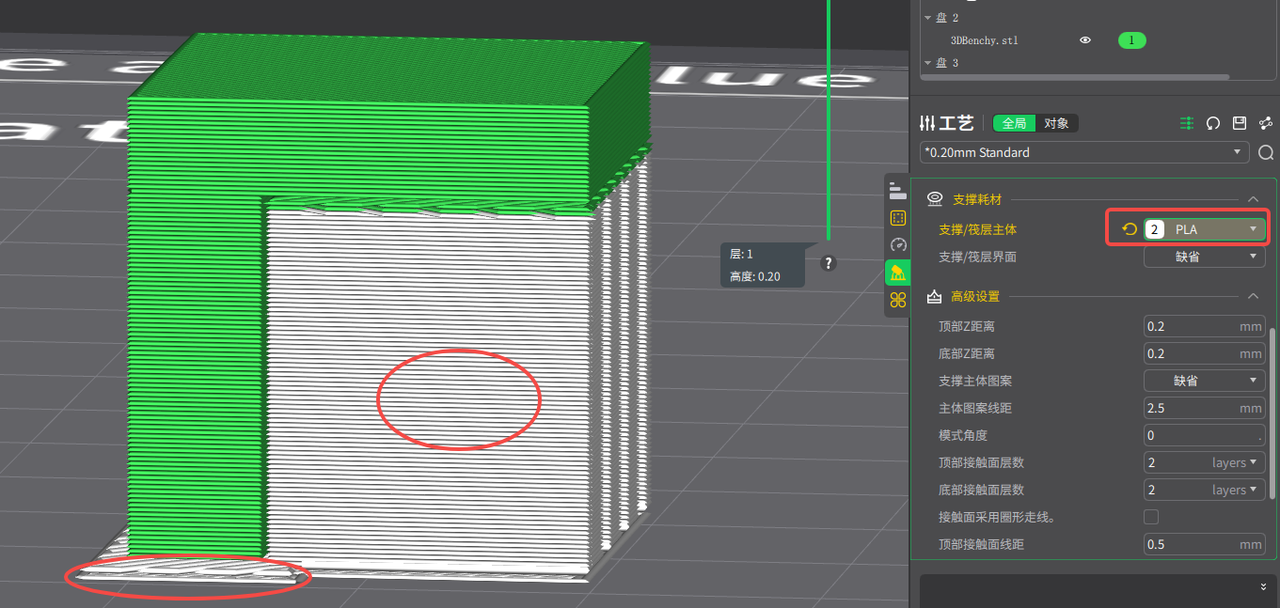This screenshot has height=608, width=1280.
Task: Click the question mark help icon
Action: [x=828, y=263]
